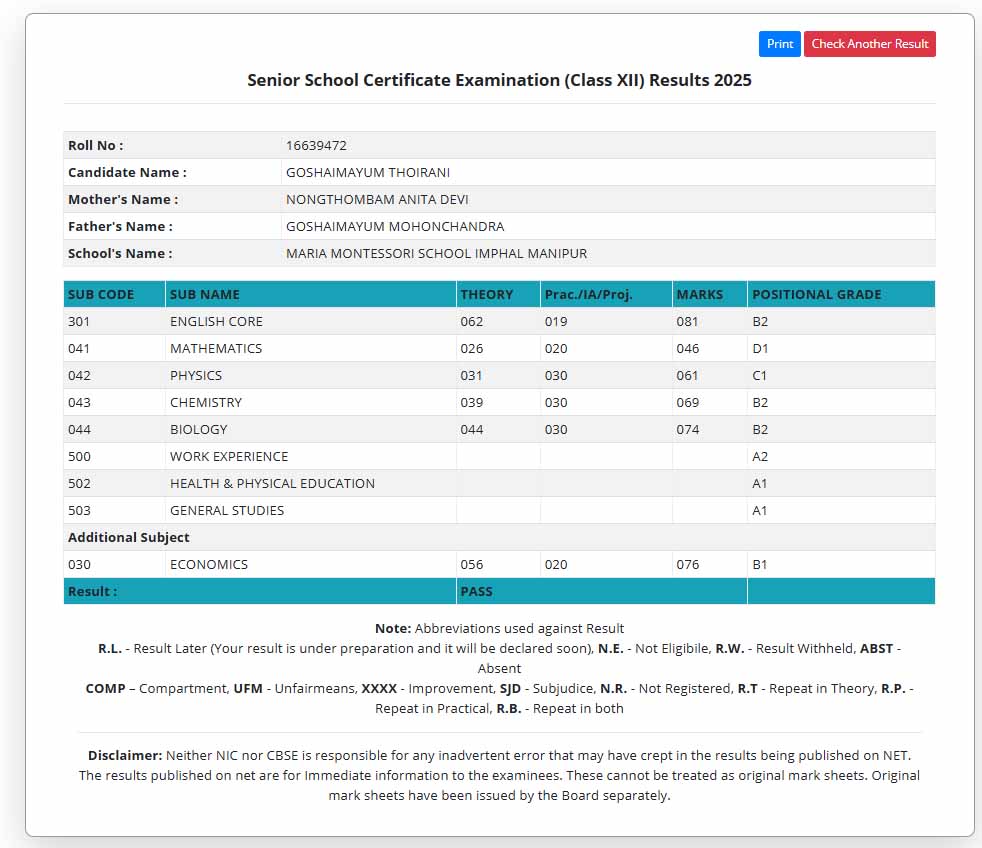Select the CHEMISTRY theory marks 039

pos(471,403)
